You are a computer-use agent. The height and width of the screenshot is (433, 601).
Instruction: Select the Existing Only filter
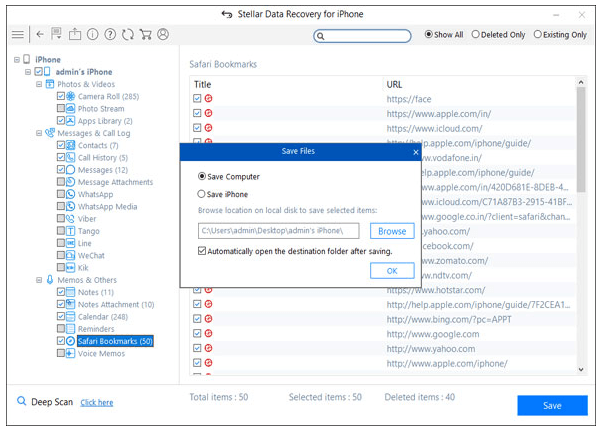tap(537, 34)
